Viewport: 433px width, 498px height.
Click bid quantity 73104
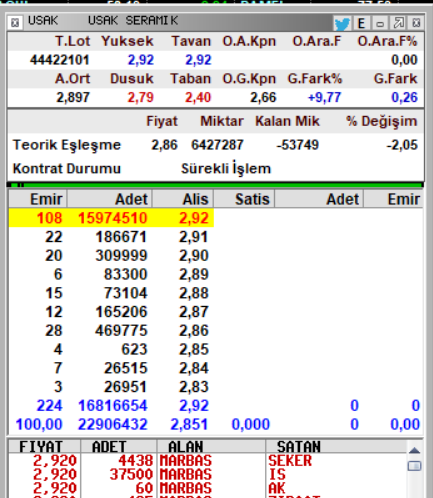125,293
